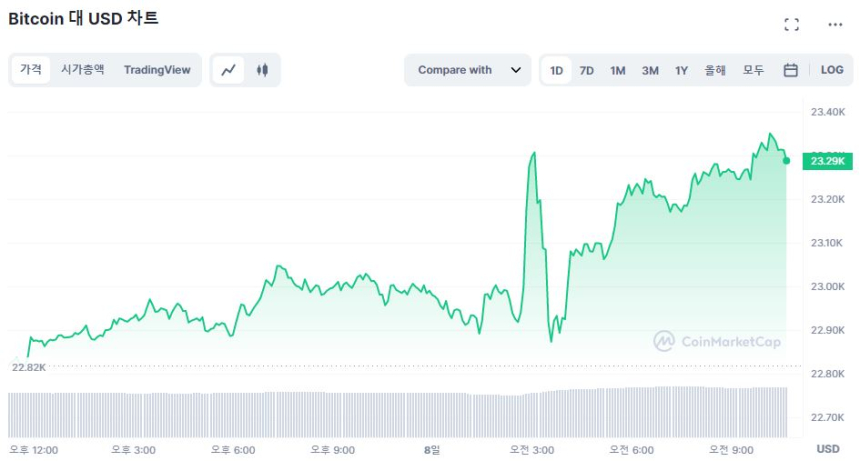Open the three-dot more options menu
Image resolution: width=860 pixels, height=461 pixels.
click(x=835, y=25)
